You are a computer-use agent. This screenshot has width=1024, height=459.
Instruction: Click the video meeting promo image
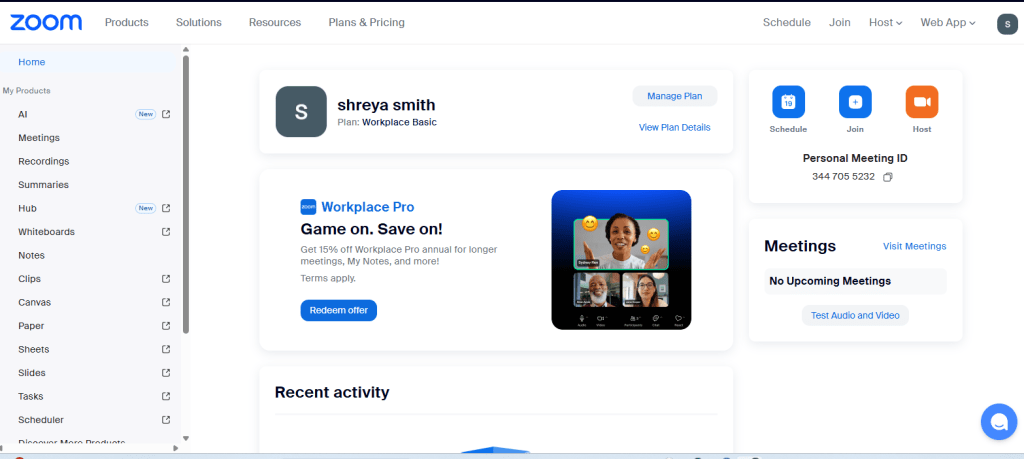pos(621,260)
